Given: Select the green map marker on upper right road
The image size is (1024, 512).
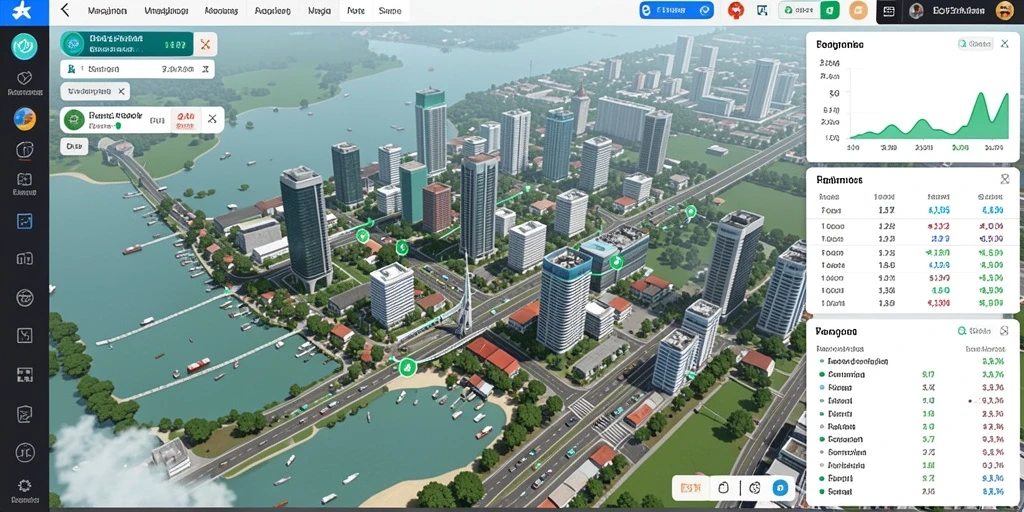Looking at the screenshot, I should click(690, 211).
